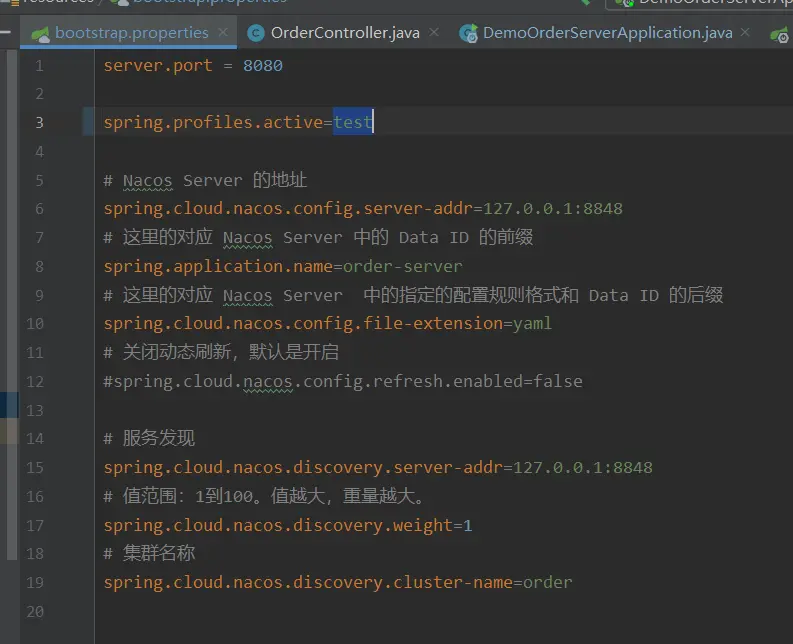Screen dimensions: 793x644
Task: Click line number 1 in the gutter
Action: pos(39,66)
